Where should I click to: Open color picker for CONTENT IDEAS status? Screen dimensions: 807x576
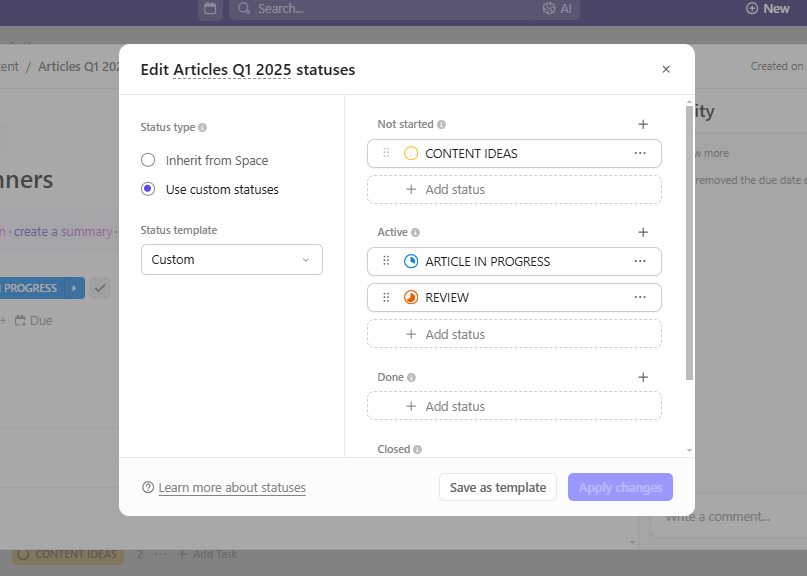[x=411, y=153]
